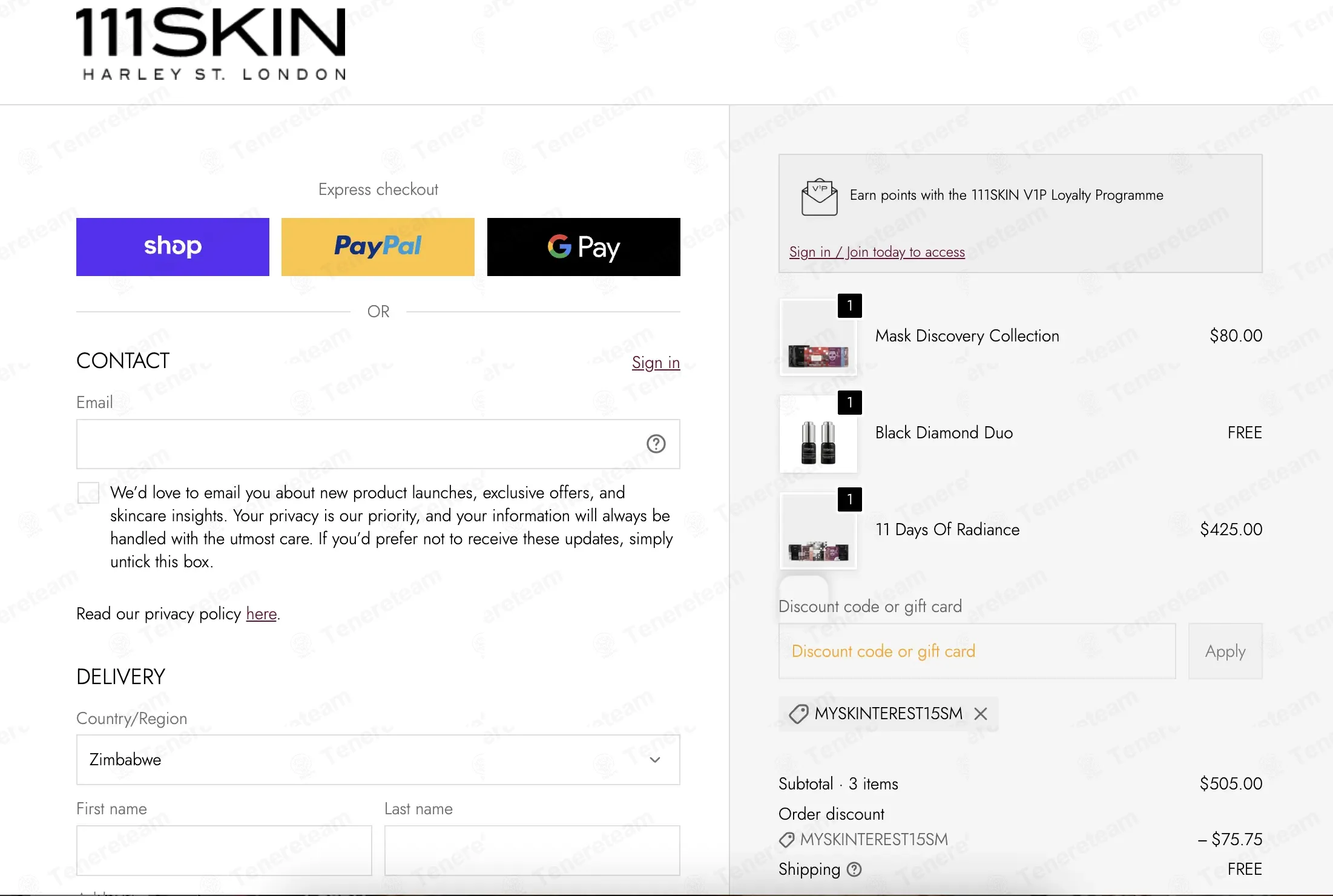1333x896 pixels.
Task: Focus the Discount code or gift card field
Action: (x=977, y=651)
